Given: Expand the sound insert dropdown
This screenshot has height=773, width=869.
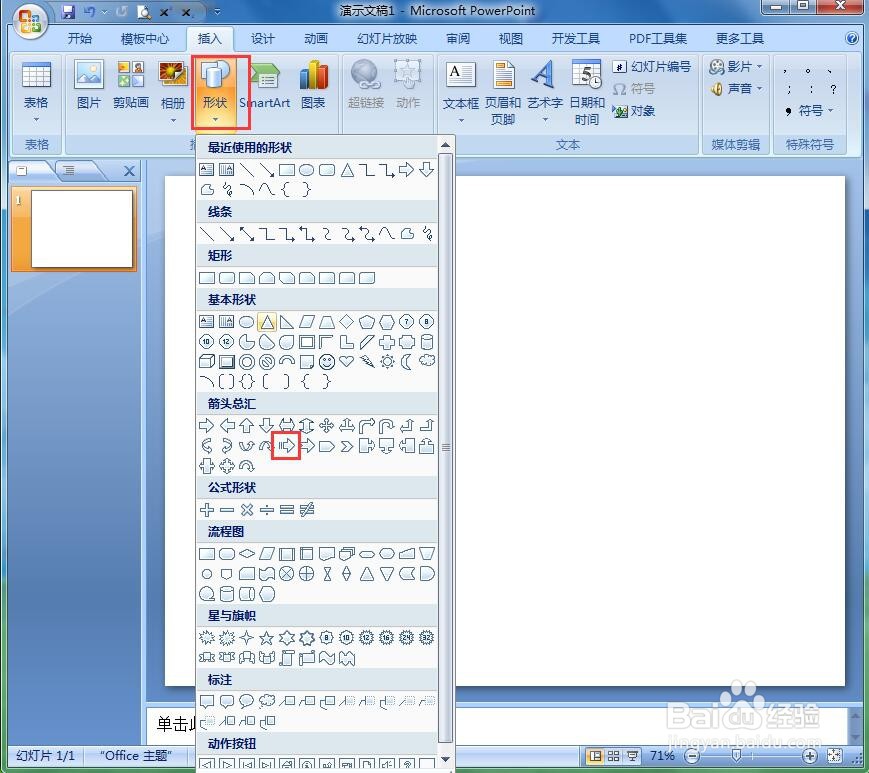Looking at the screenshot, I should tap(759, 89).
